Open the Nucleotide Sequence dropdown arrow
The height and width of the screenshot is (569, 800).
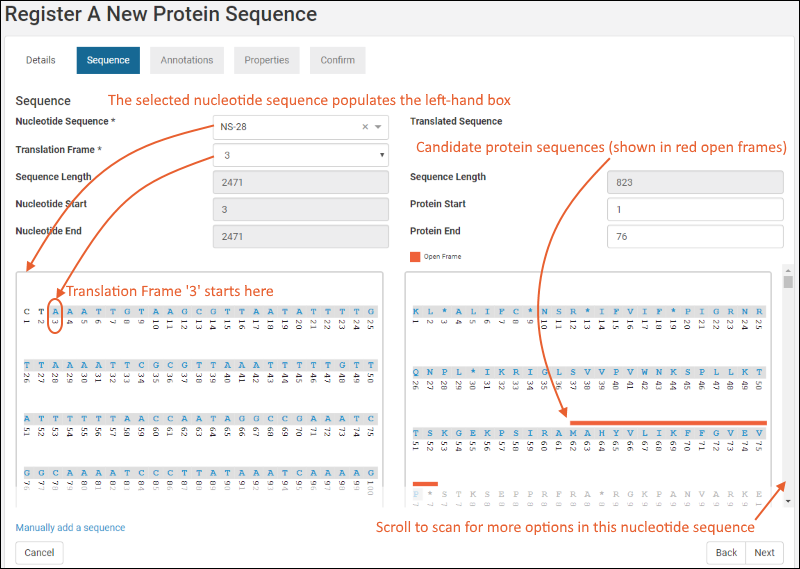point(378,127)
